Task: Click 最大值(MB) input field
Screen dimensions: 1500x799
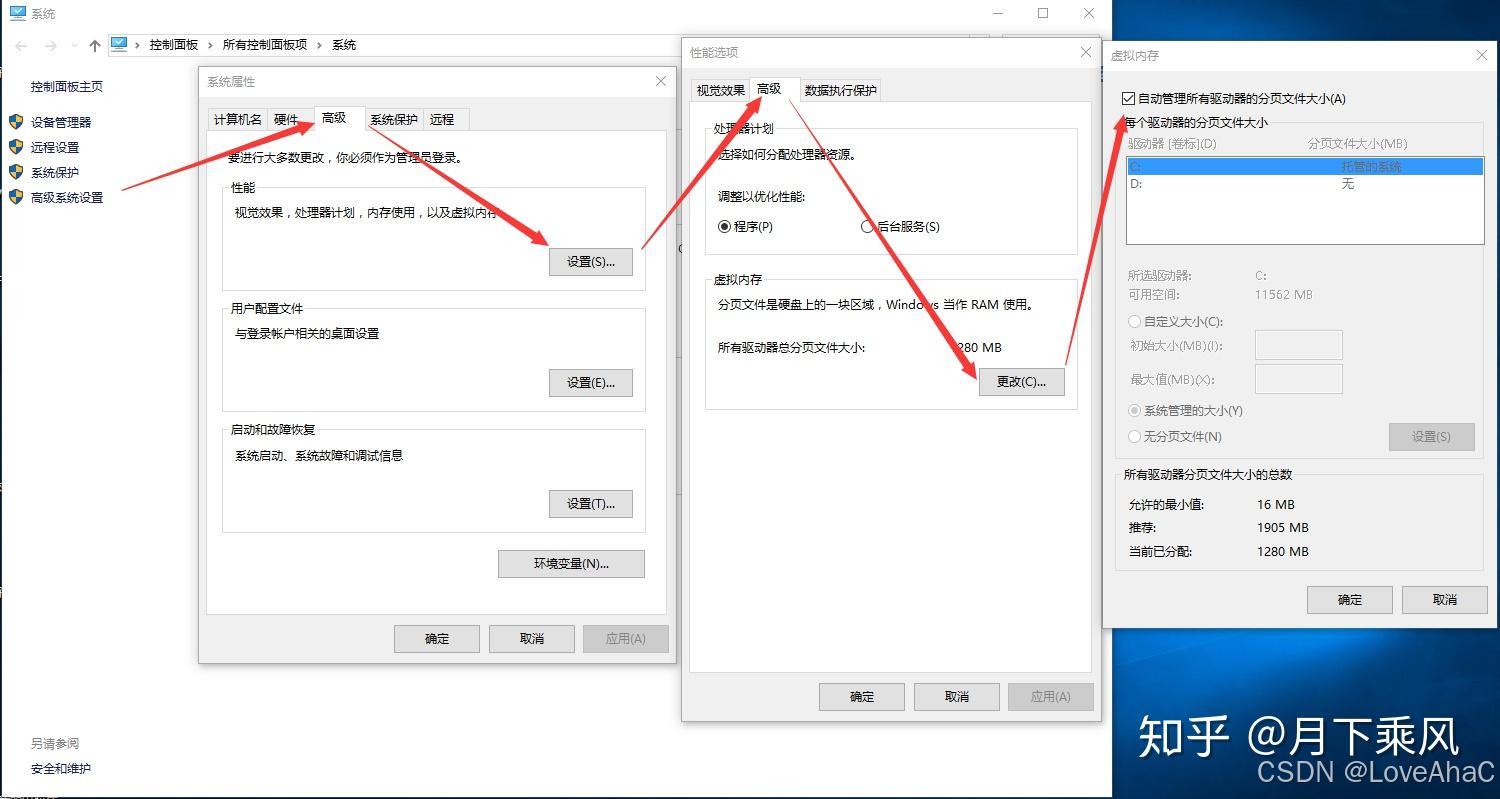Action: coord(1298,379)
